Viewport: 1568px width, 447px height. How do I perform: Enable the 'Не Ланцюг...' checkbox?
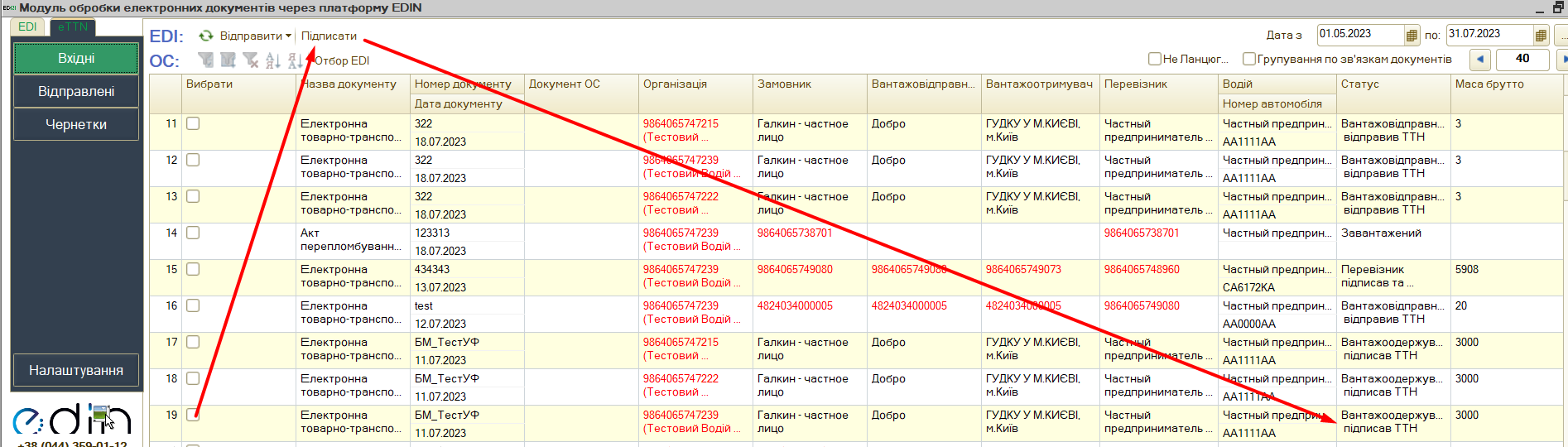[1155, 59]
